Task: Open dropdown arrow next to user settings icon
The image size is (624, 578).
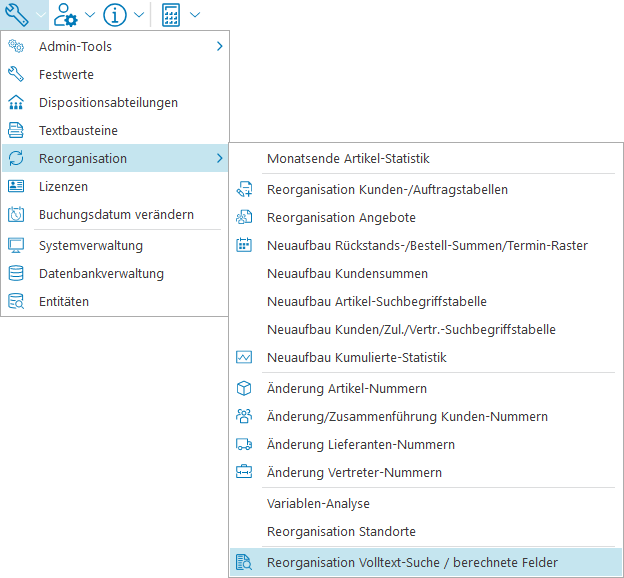Action: [90, 15]
